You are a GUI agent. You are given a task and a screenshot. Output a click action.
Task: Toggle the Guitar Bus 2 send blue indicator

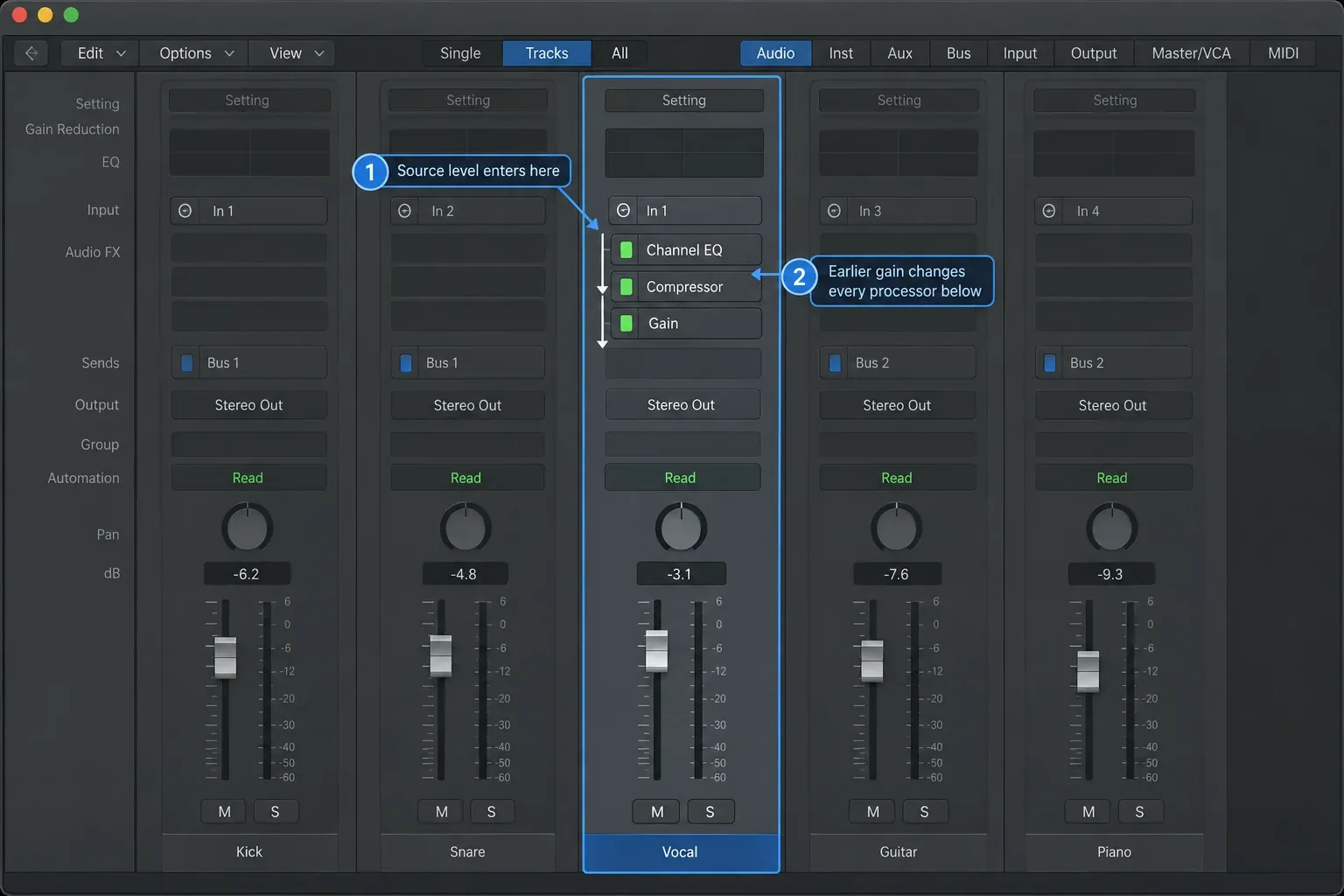pyautogui.click(x=835, y=363)
